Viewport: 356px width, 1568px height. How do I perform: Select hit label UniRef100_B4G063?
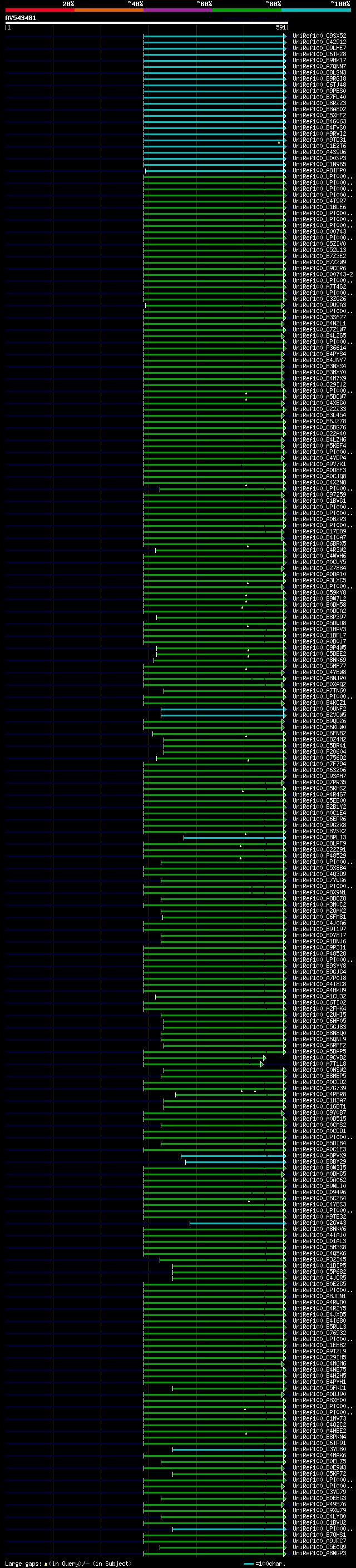point(319,121)
